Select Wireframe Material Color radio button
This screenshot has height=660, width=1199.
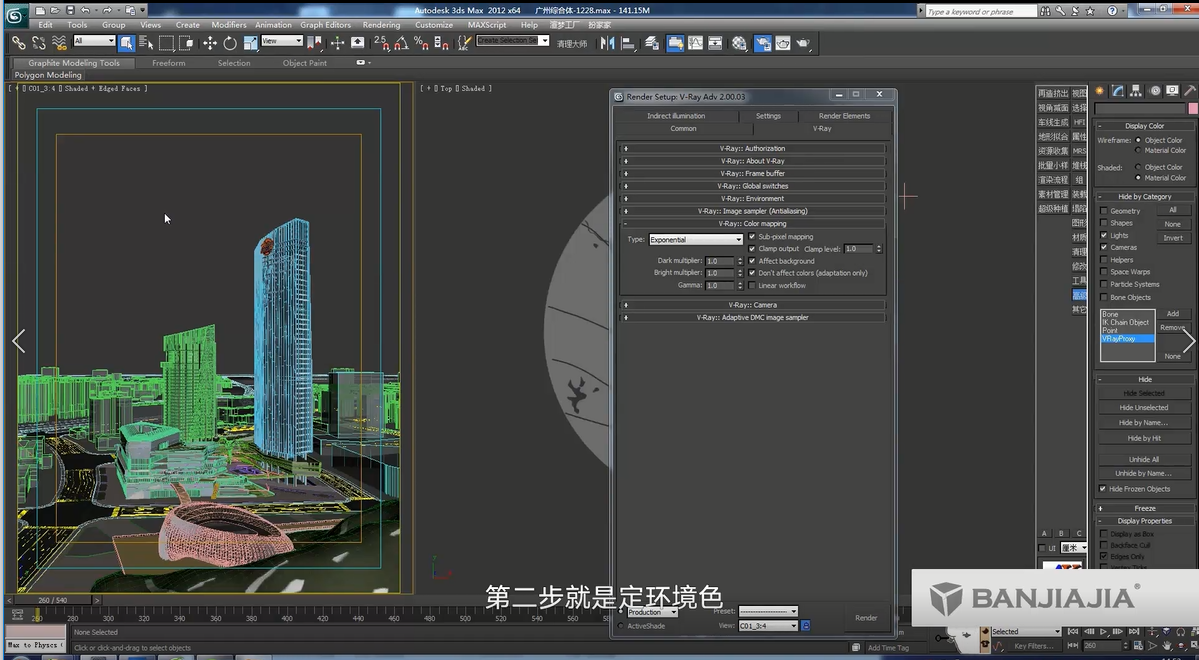coord(1138,151)
